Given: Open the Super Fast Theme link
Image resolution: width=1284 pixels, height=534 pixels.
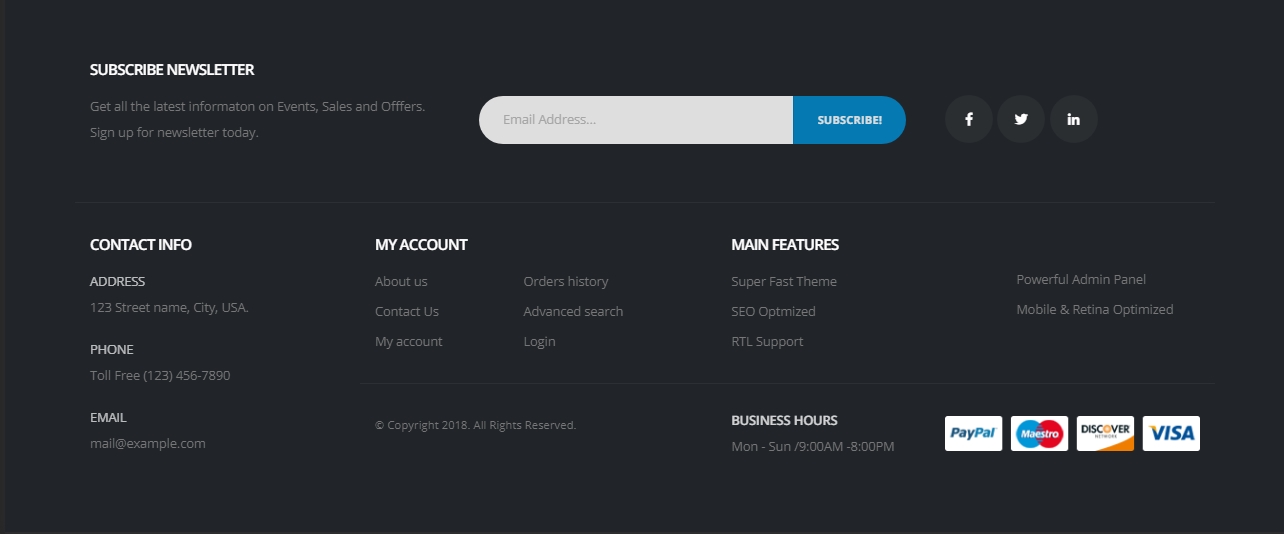Looking at the screenshot, I should (784, 281).
